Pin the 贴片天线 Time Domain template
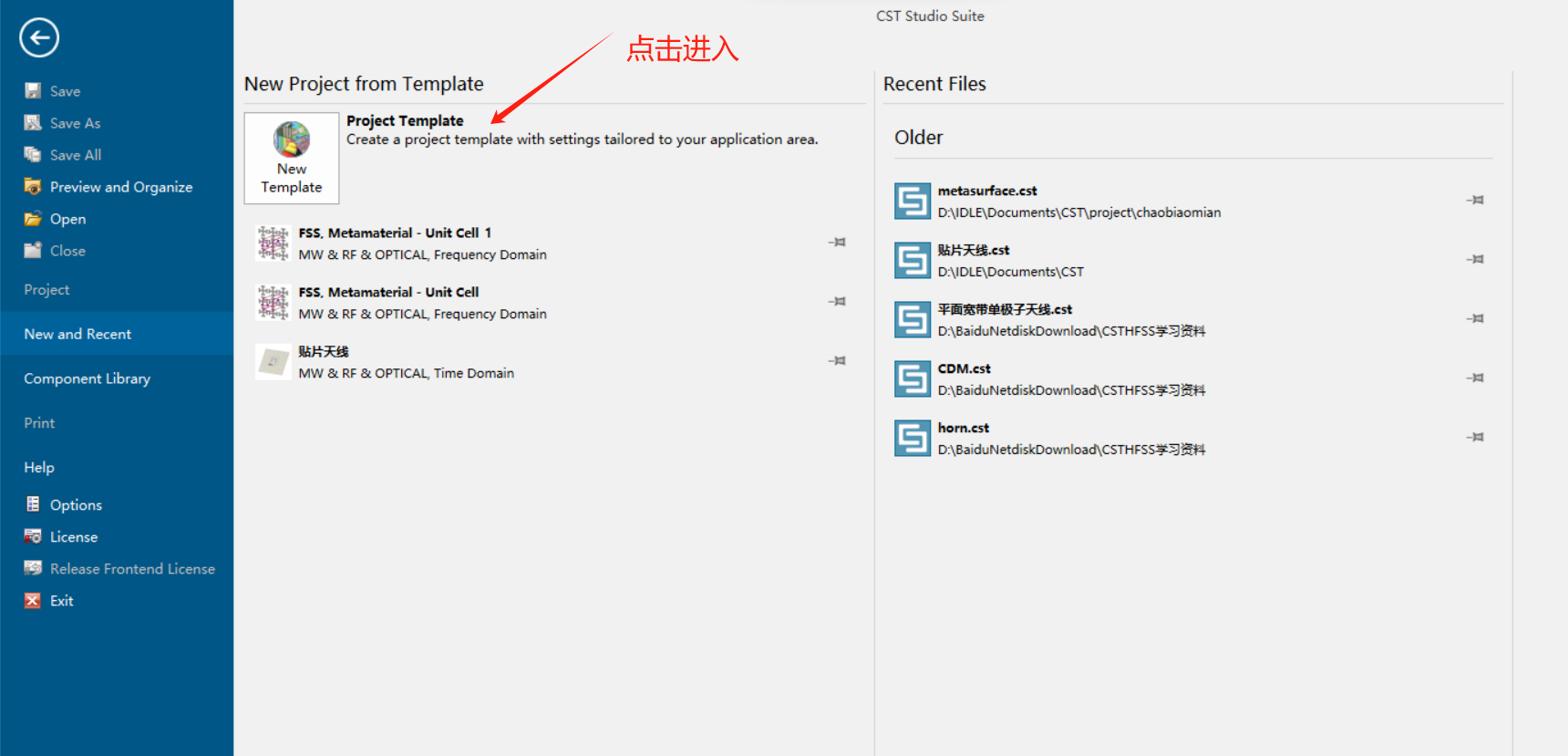The width and height of the screenshot is (1568, 756). (x=837, y=361)
